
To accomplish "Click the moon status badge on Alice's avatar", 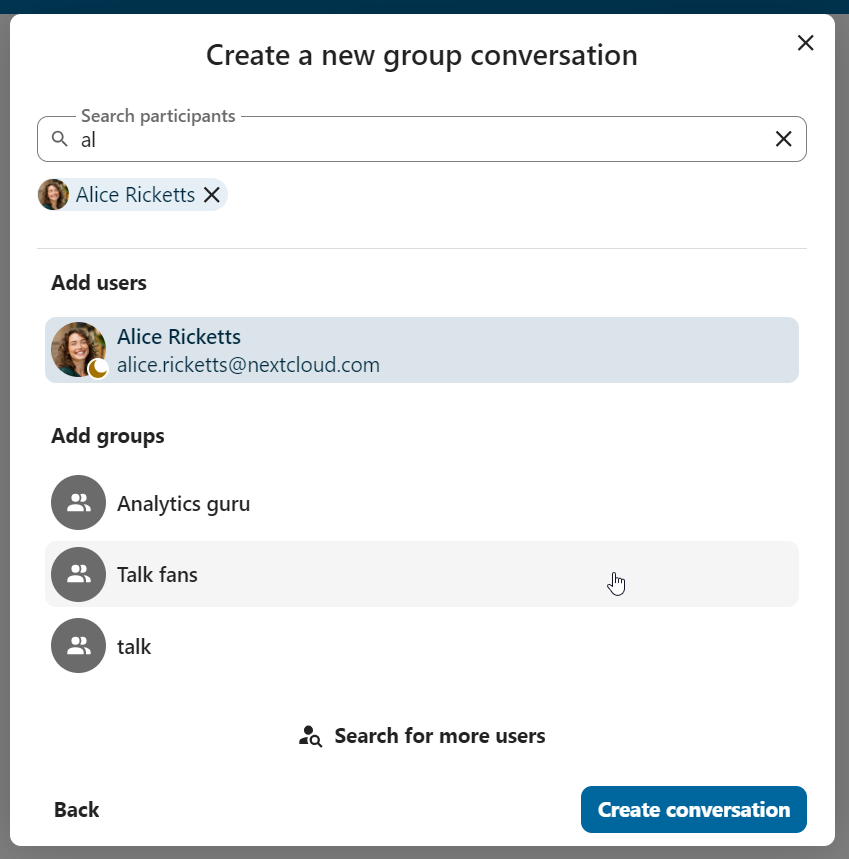I will (98, 369).
